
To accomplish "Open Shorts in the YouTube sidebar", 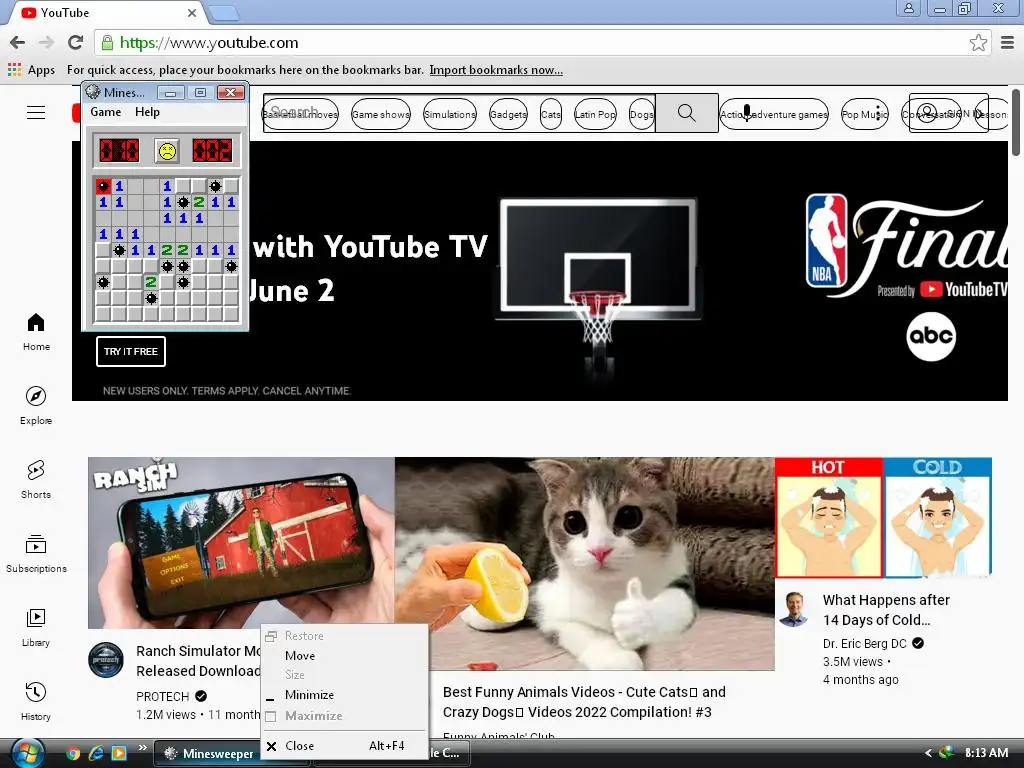I will coord(36,480).
